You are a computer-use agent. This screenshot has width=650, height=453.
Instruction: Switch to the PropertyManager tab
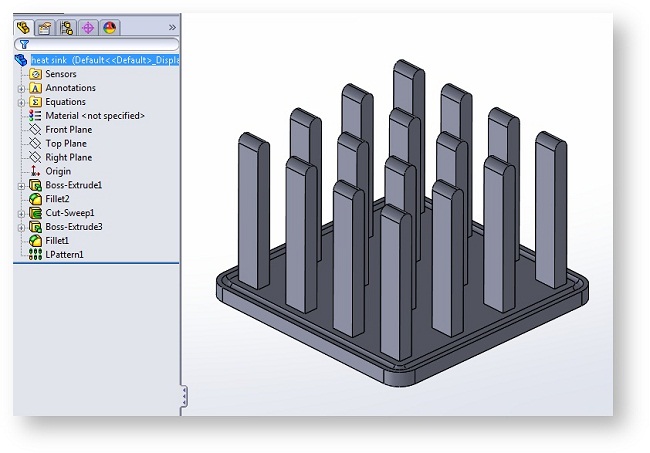point(44,28)
